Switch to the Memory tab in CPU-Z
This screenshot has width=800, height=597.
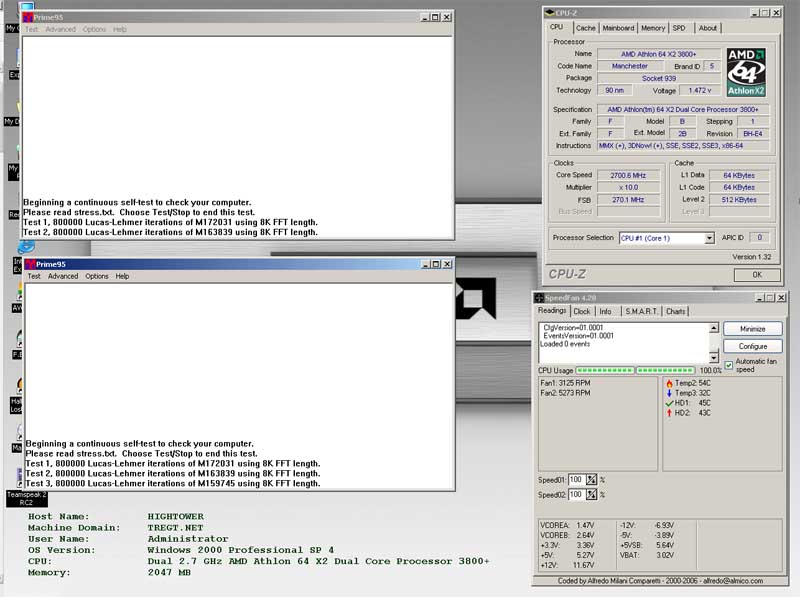(x=653, y=28)
